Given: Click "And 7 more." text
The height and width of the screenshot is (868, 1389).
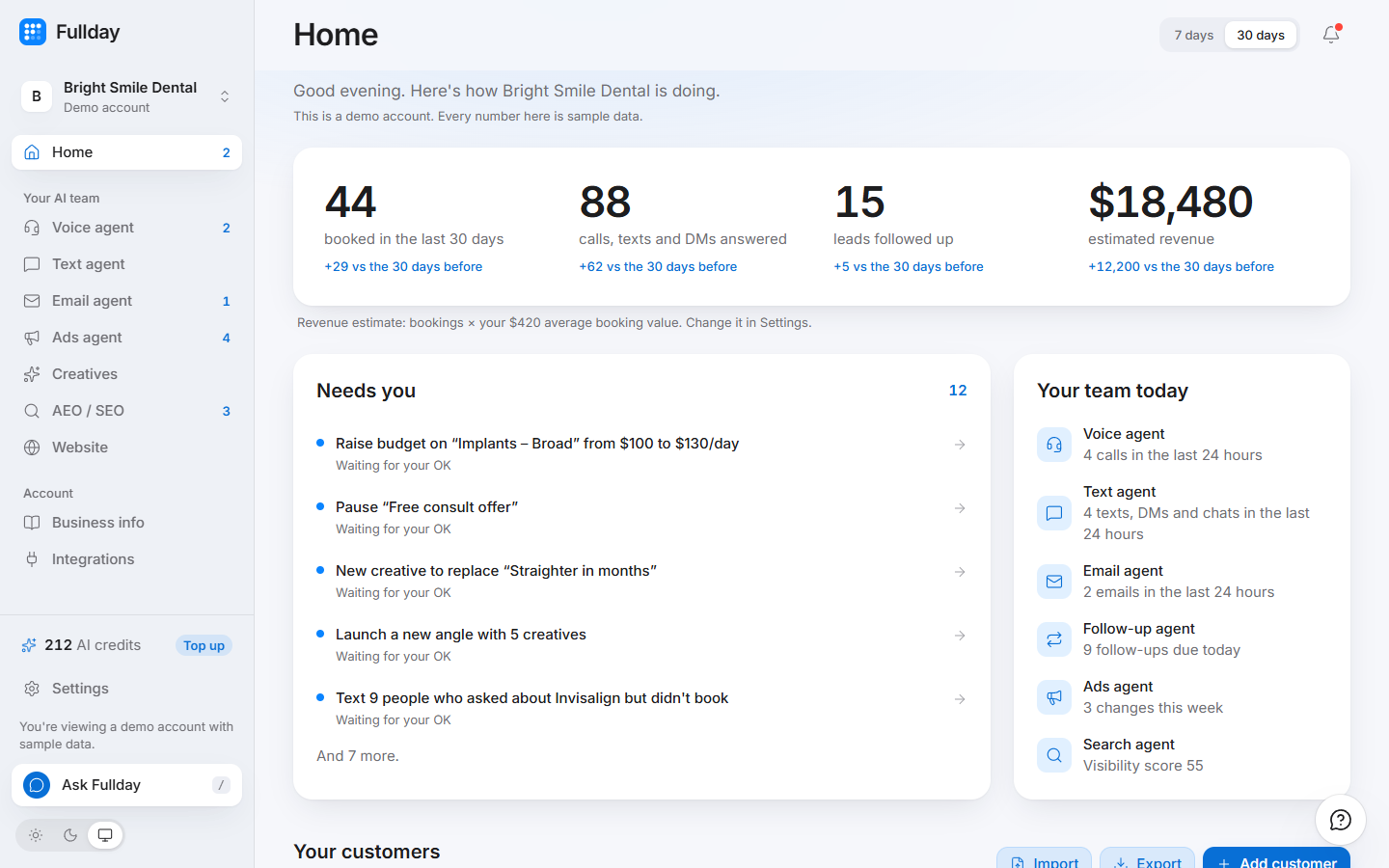Looking at the screenshot, I should tap(358, 756).
